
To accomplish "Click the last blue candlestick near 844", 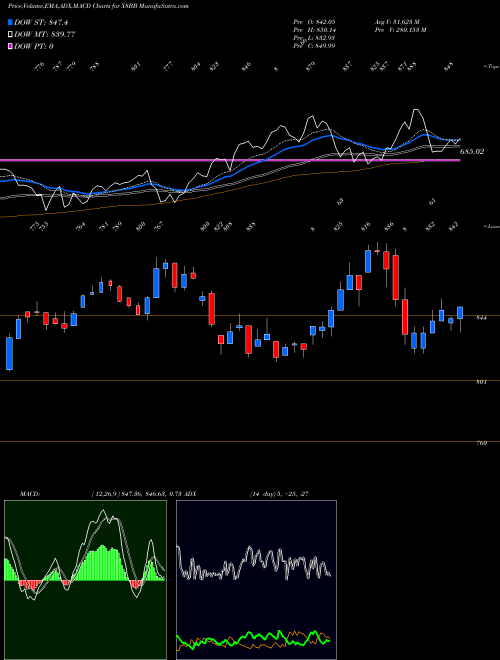I will tap(460, 313).
